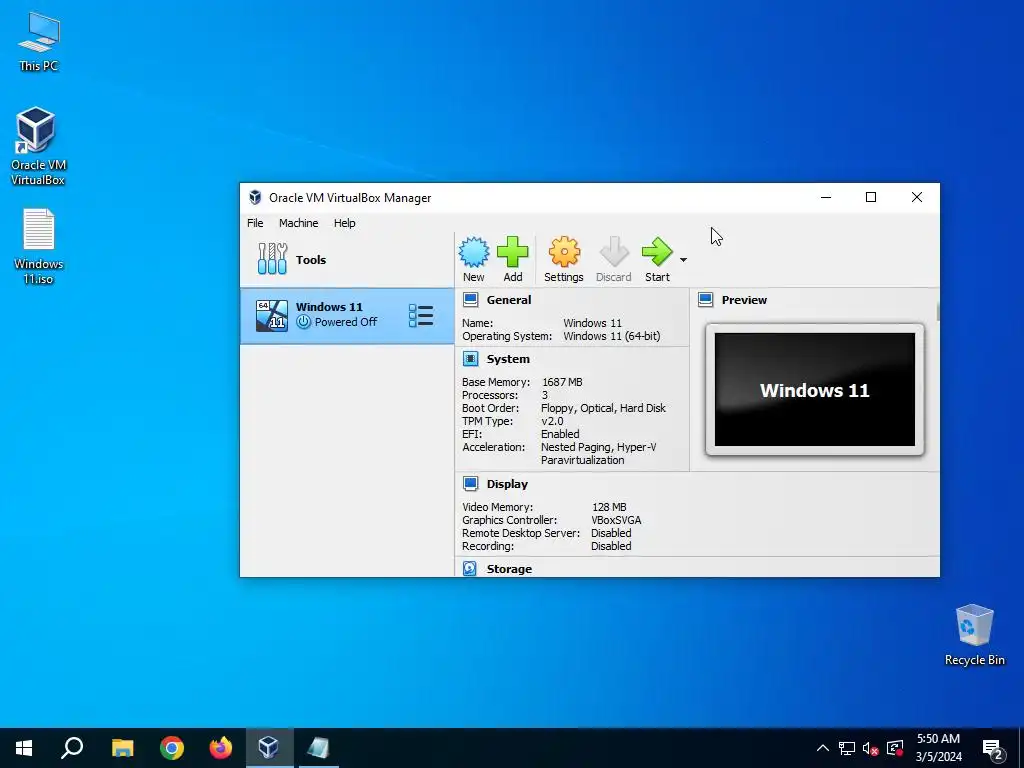
Task: Open the File menu
Action: (x=255, y=223)
